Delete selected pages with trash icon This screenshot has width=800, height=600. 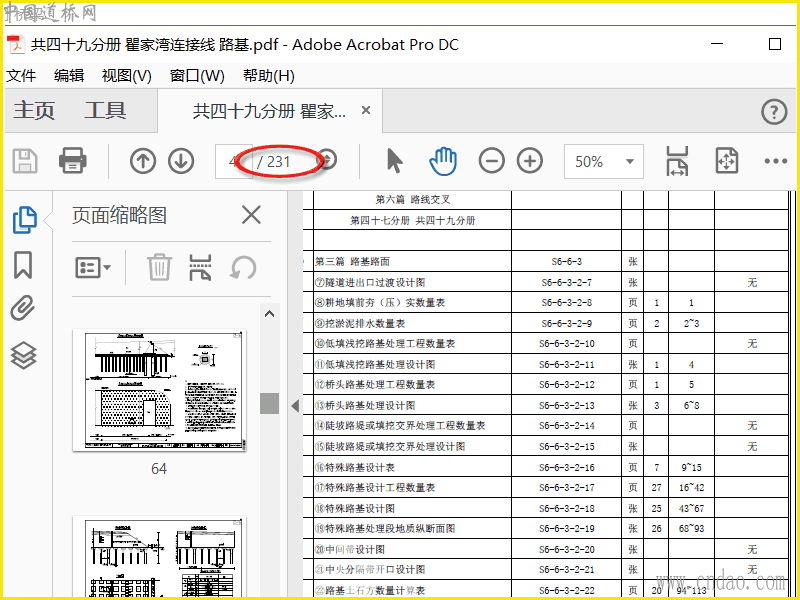pyautogui.click(x=159, y=267)
